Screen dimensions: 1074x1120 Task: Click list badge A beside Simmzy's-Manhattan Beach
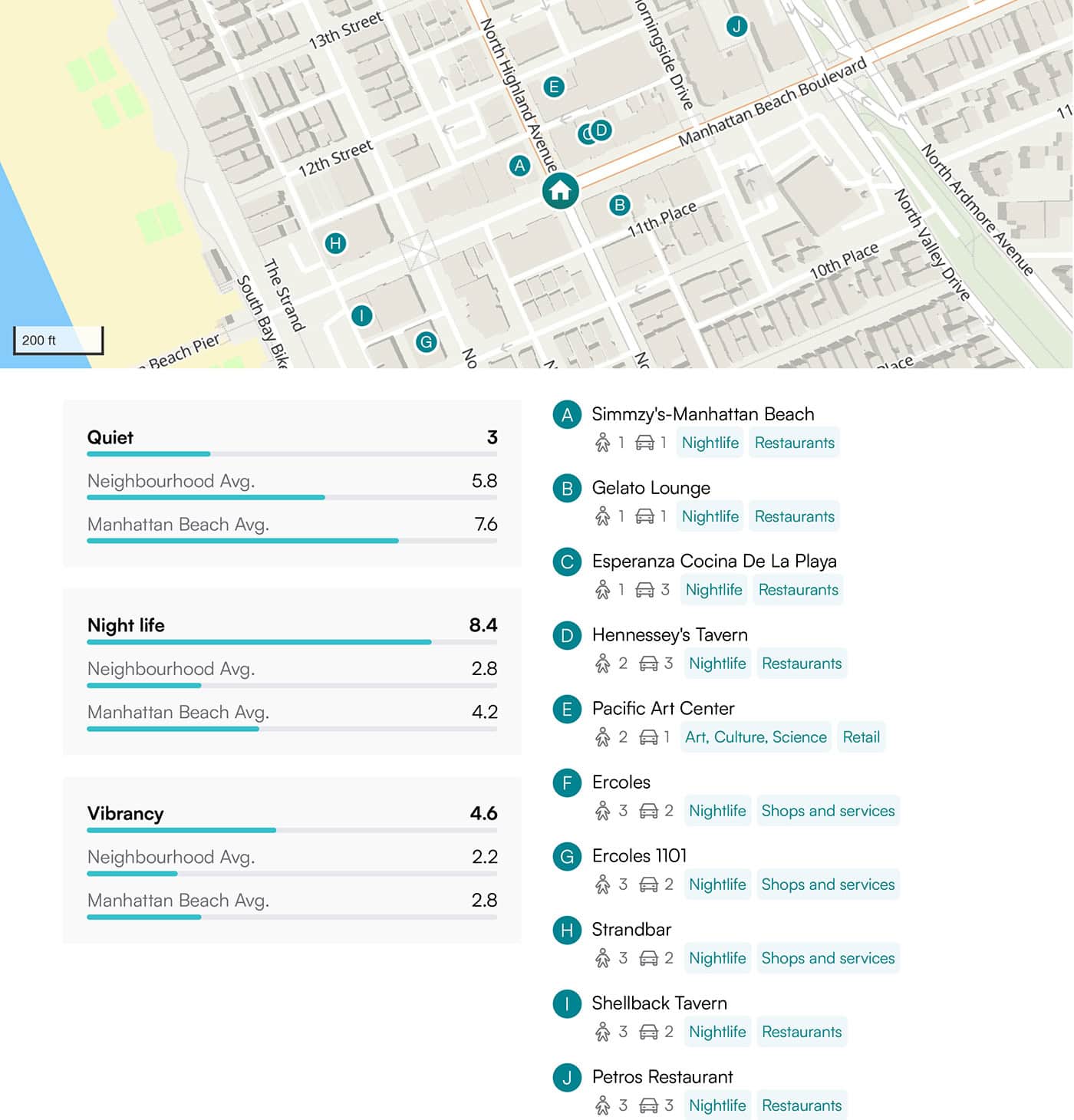[x=567, y=415]
